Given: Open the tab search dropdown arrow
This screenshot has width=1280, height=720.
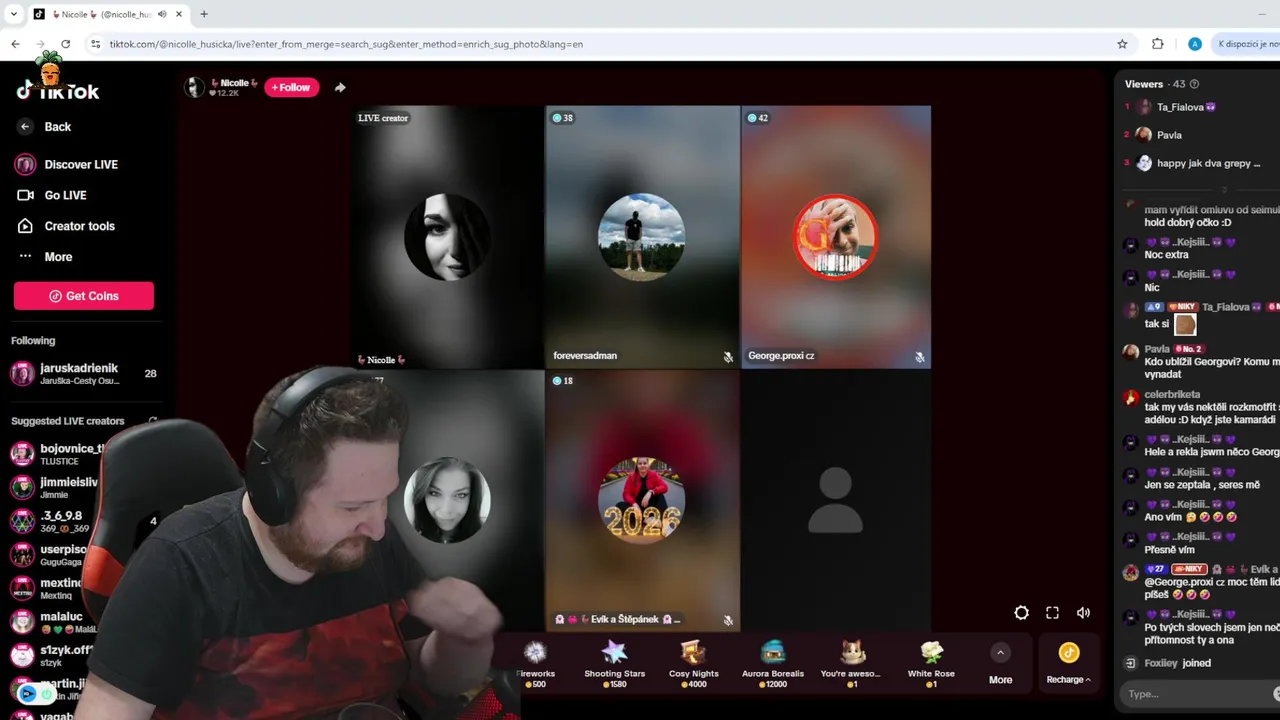Looking at the screenshot, I should 13,14.
